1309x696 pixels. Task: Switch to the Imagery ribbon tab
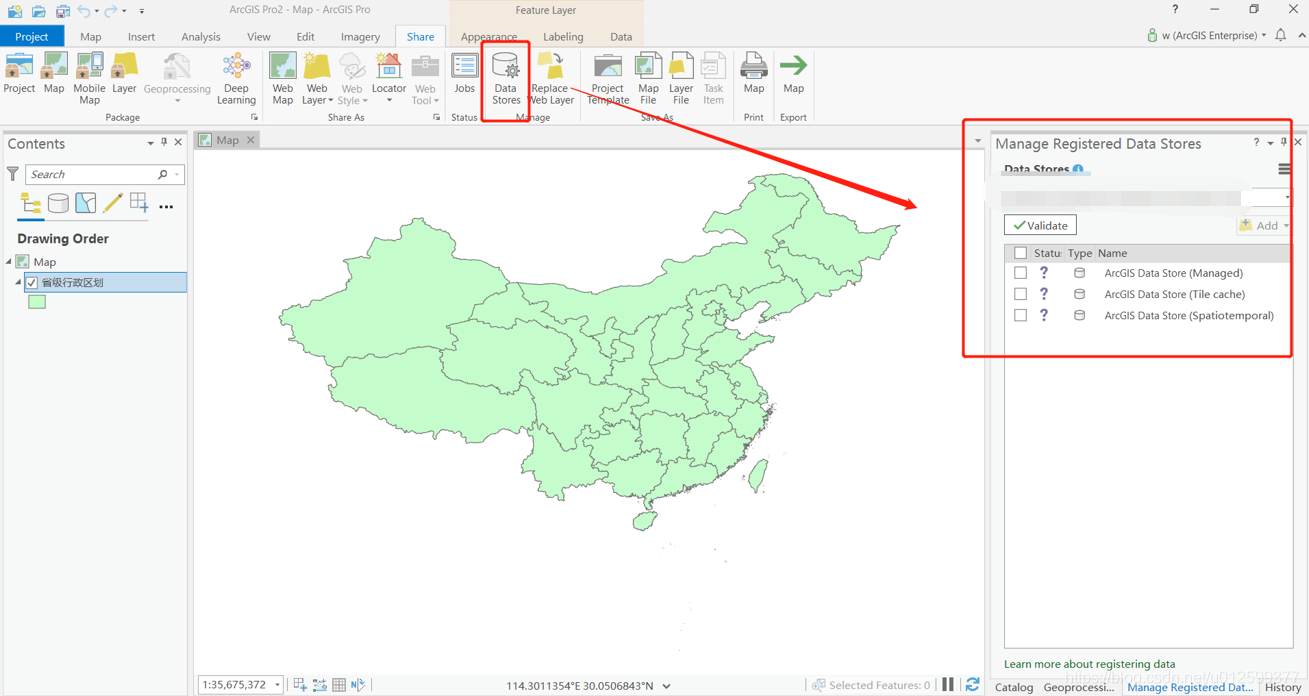click(360, 36)
